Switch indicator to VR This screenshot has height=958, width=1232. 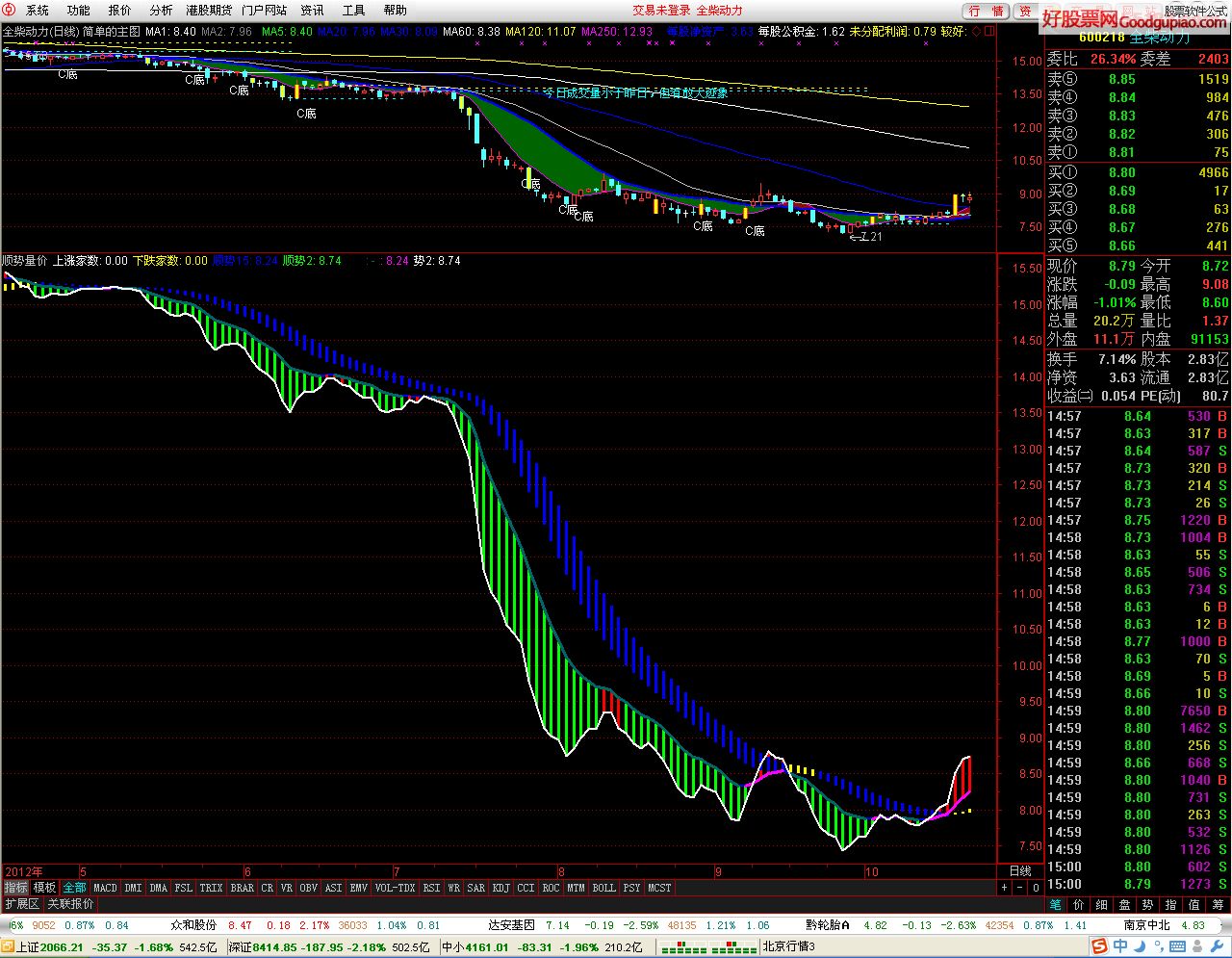coord(287,888)
